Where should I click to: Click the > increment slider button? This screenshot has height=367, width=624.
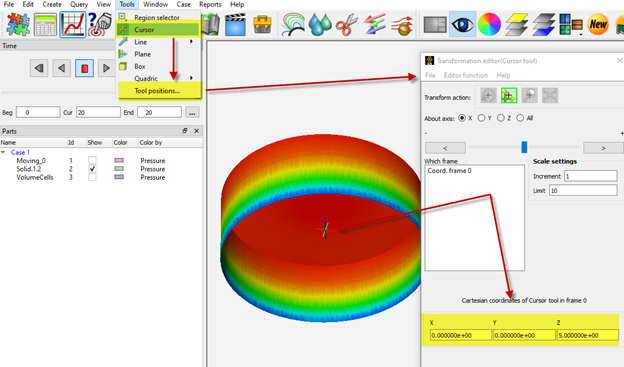(x=603, y=148)
